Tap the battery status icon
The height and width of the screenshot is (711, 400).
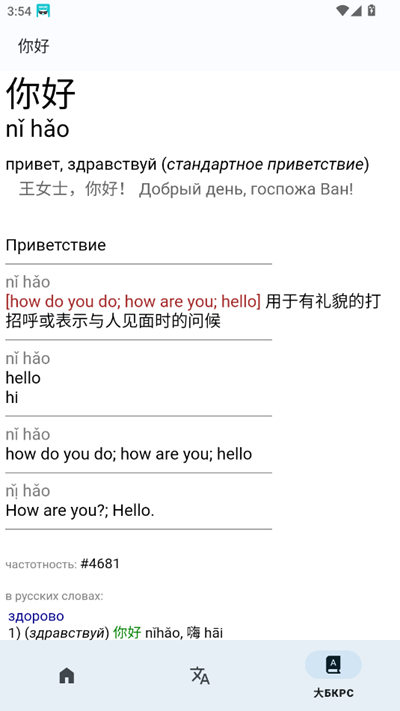point(371,10)
